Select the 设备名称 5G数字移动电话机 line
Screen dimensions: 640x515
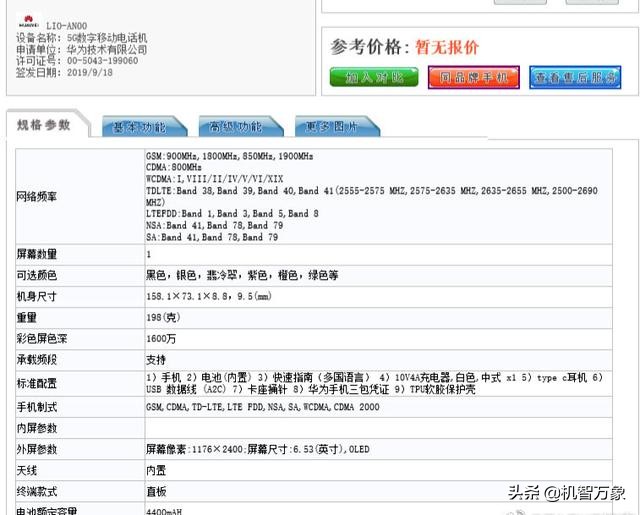pyautogui.click(x=82, y=38)
